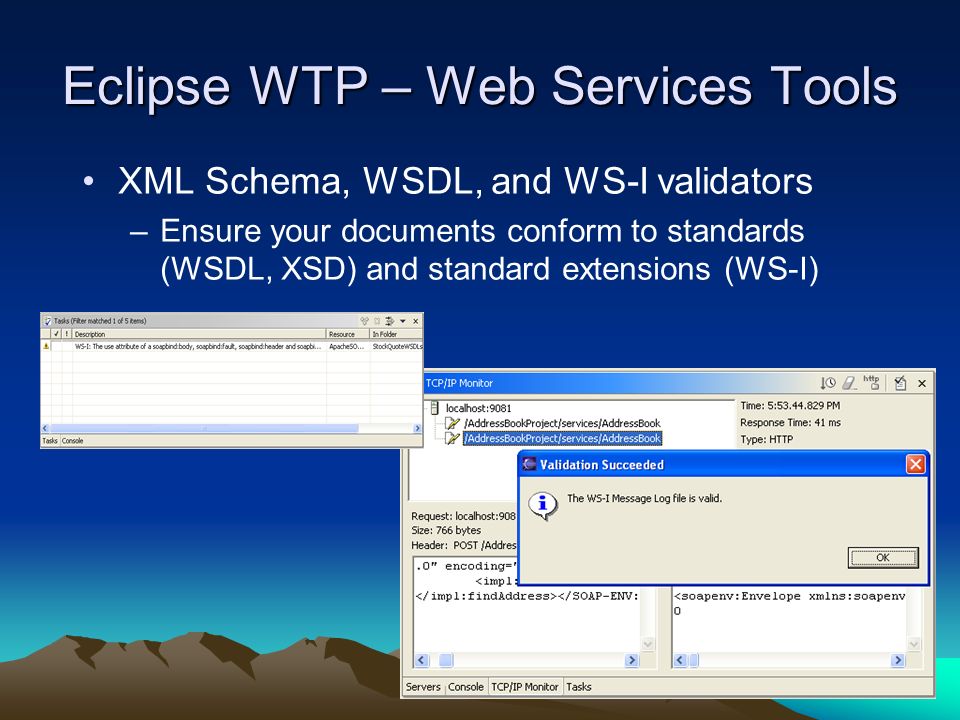
Task: Switch to the TCP/IP Monitor tab
Action: coord(525,687)
